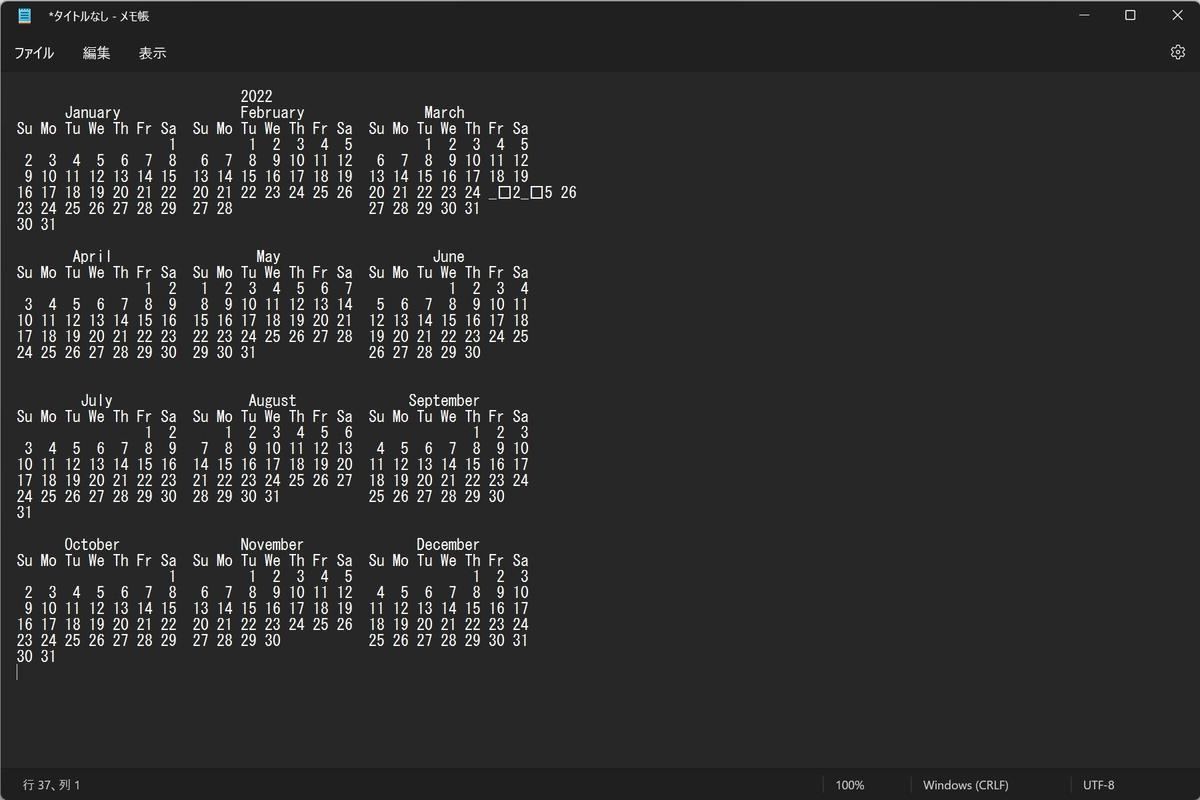This screenshot has width=1200, height=800.
Task: Click the December month heading
Action: click(x=448, y=544)
